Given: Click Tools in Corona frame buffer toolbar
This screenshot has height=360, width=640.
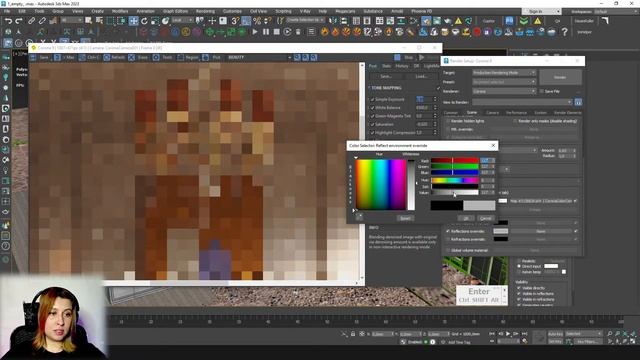Looking at the screenshot, I should point(163,58).
